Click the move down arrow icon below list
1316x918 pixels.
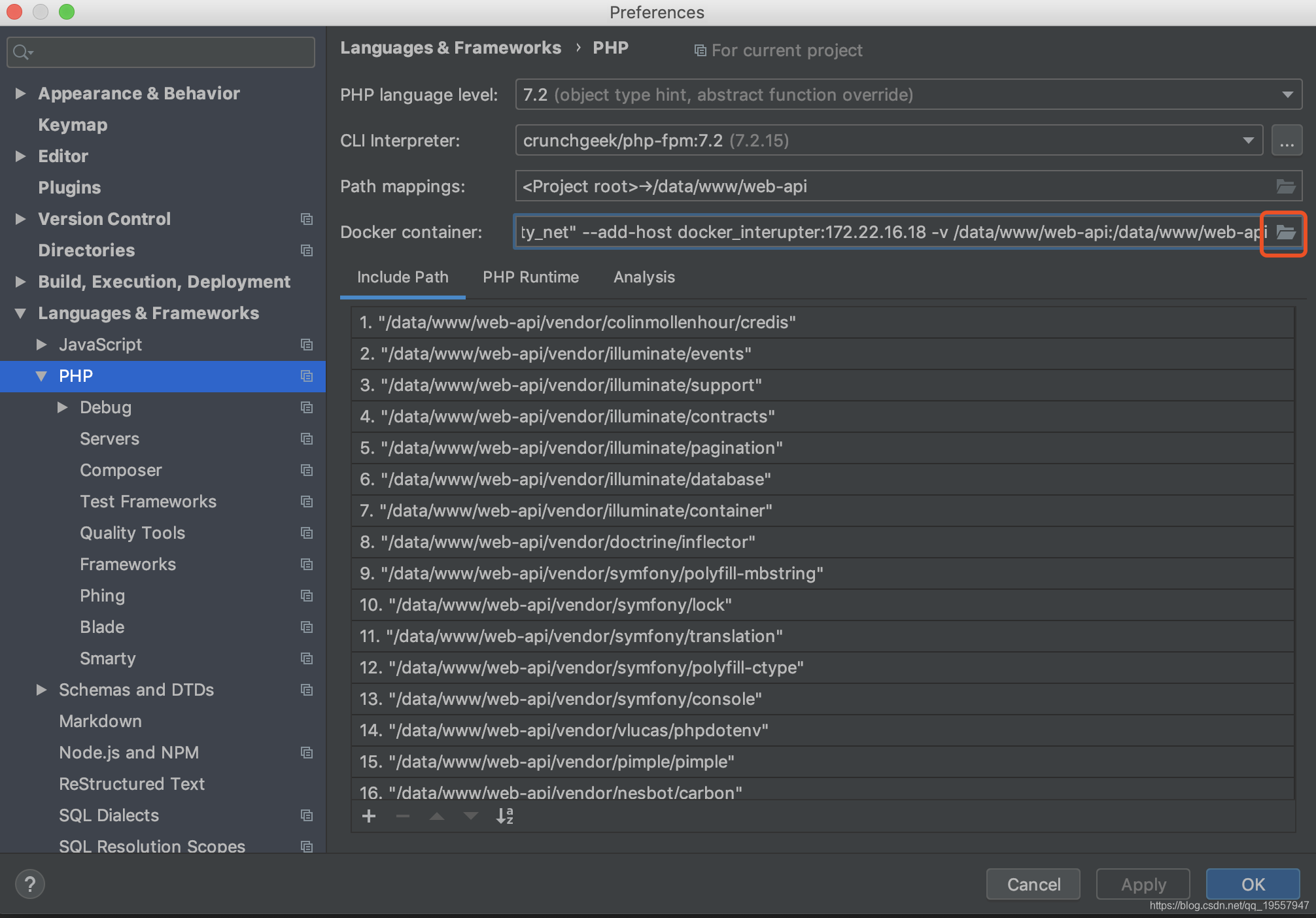pyautogui.click(x=471, y=816)
